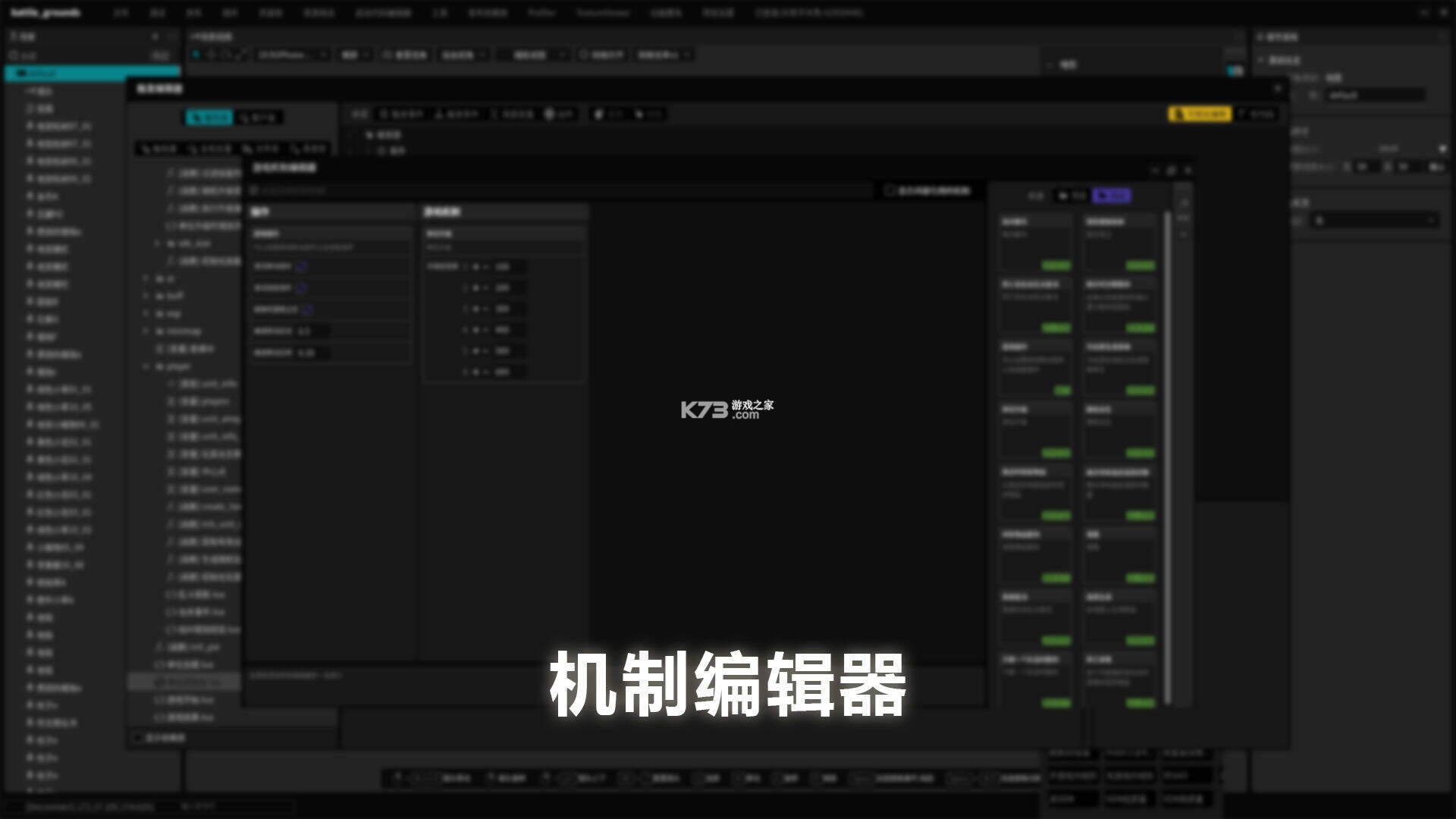Select the cyan highlighted row in left panel
1456x819 pixels.
[93, 73]
